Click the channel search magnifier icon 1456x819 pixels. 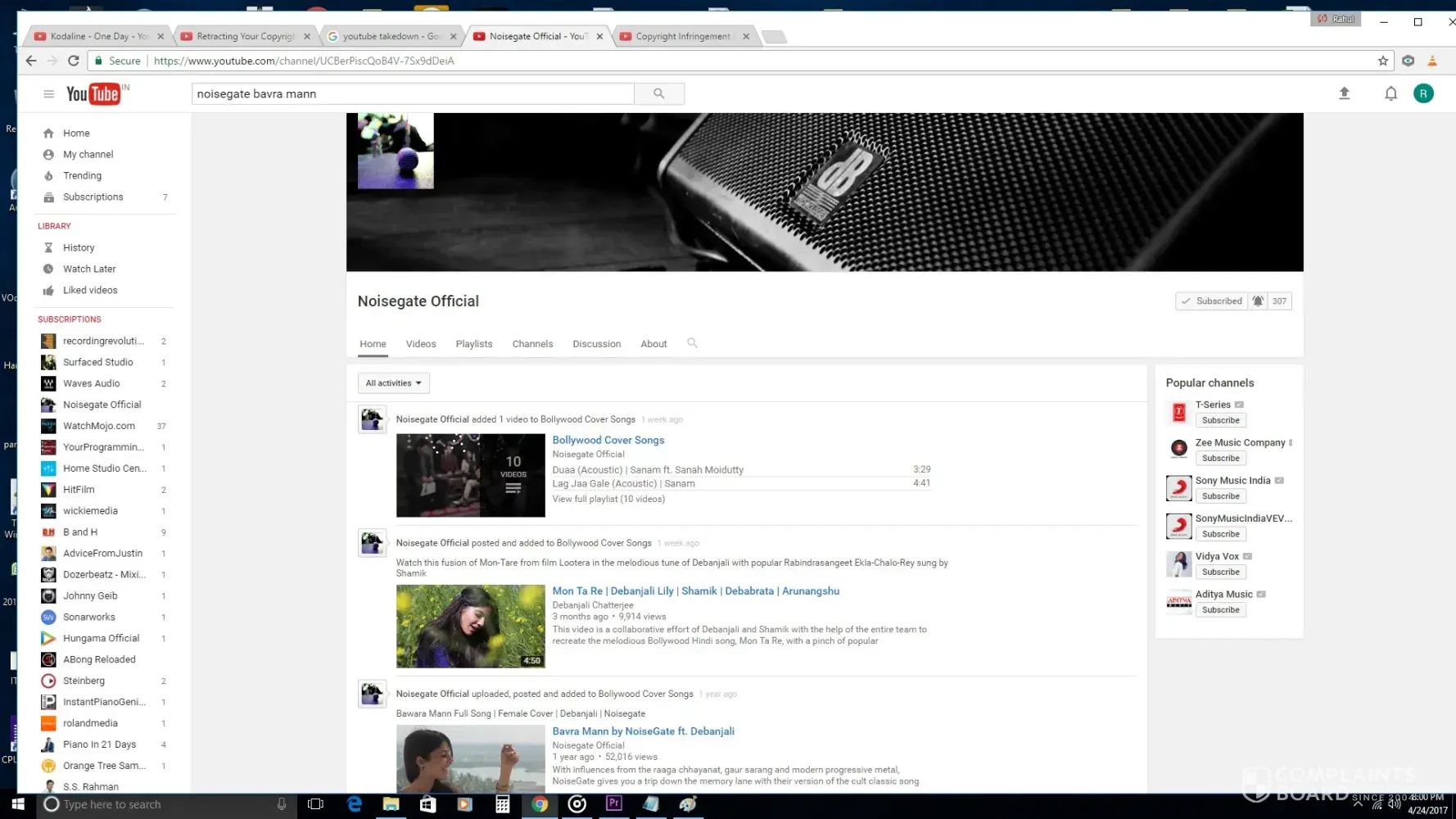coord(692,343)
